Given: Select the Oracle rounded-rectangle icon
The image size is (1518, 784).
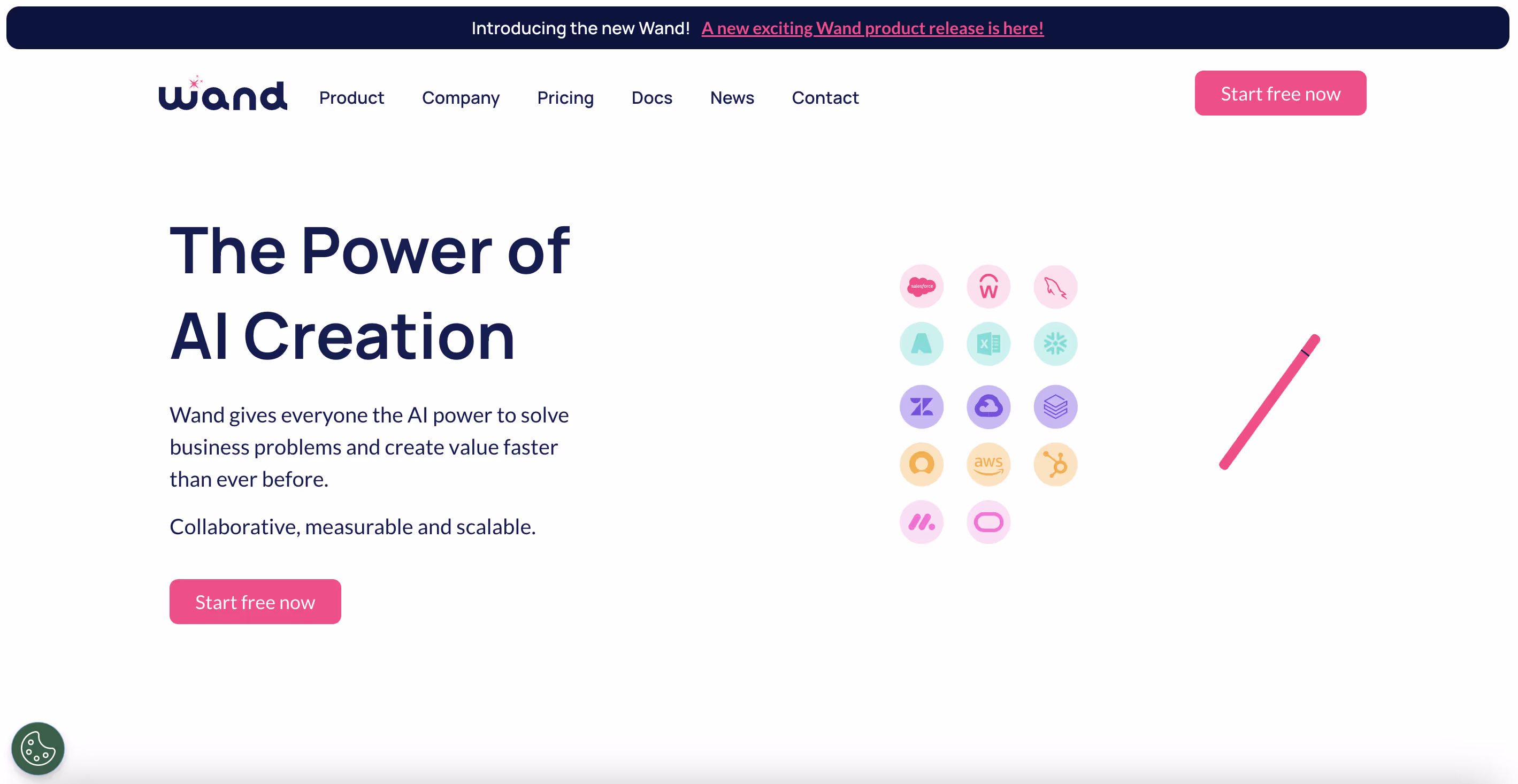Looking at the screenshot, I should (988, 522).
